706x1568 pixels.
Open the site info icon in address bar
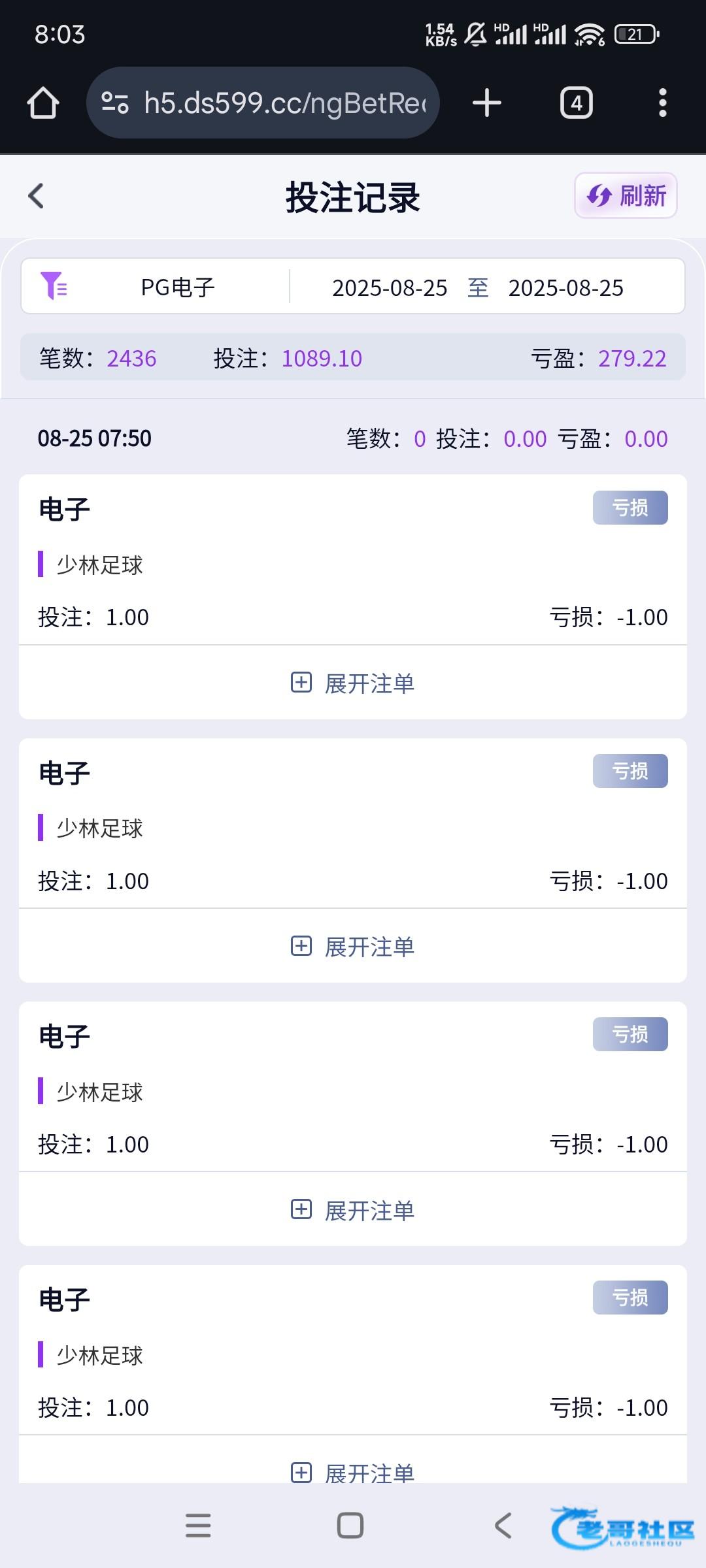coord(115,103)
